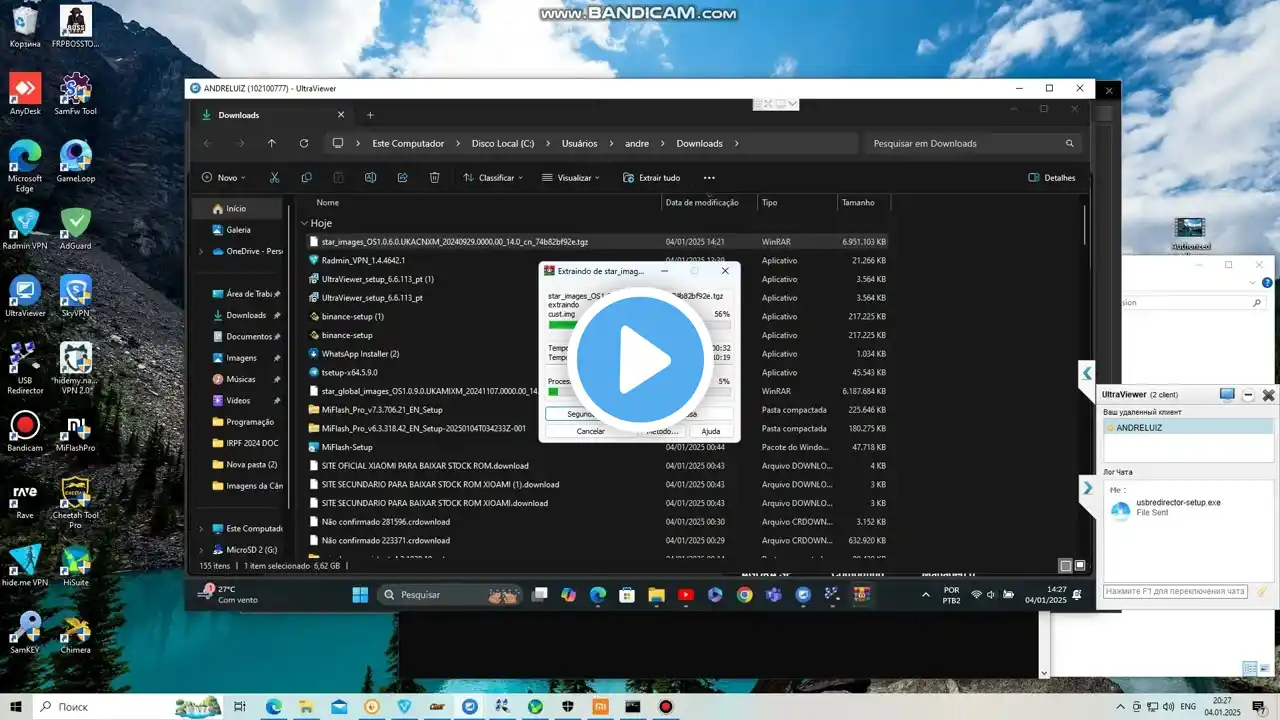Open SamFw Tool desktop icon
1280x720 pixels.
pyautogui.click(x=76, y=93)
